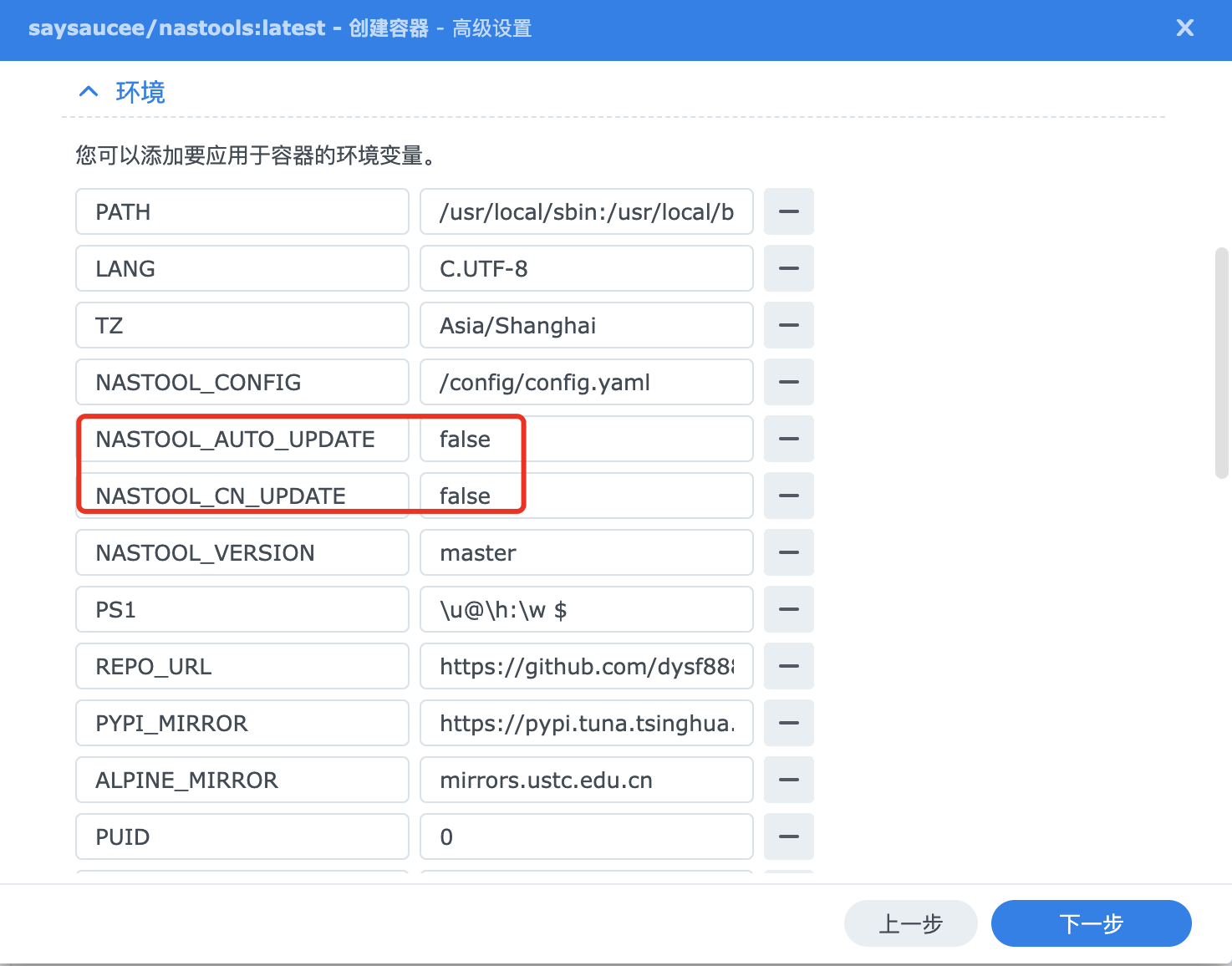This screenshot has height=966, width=1232.
Task: Edit the pypi.tuna.tsinghua value field
Action: coord(587,723)
